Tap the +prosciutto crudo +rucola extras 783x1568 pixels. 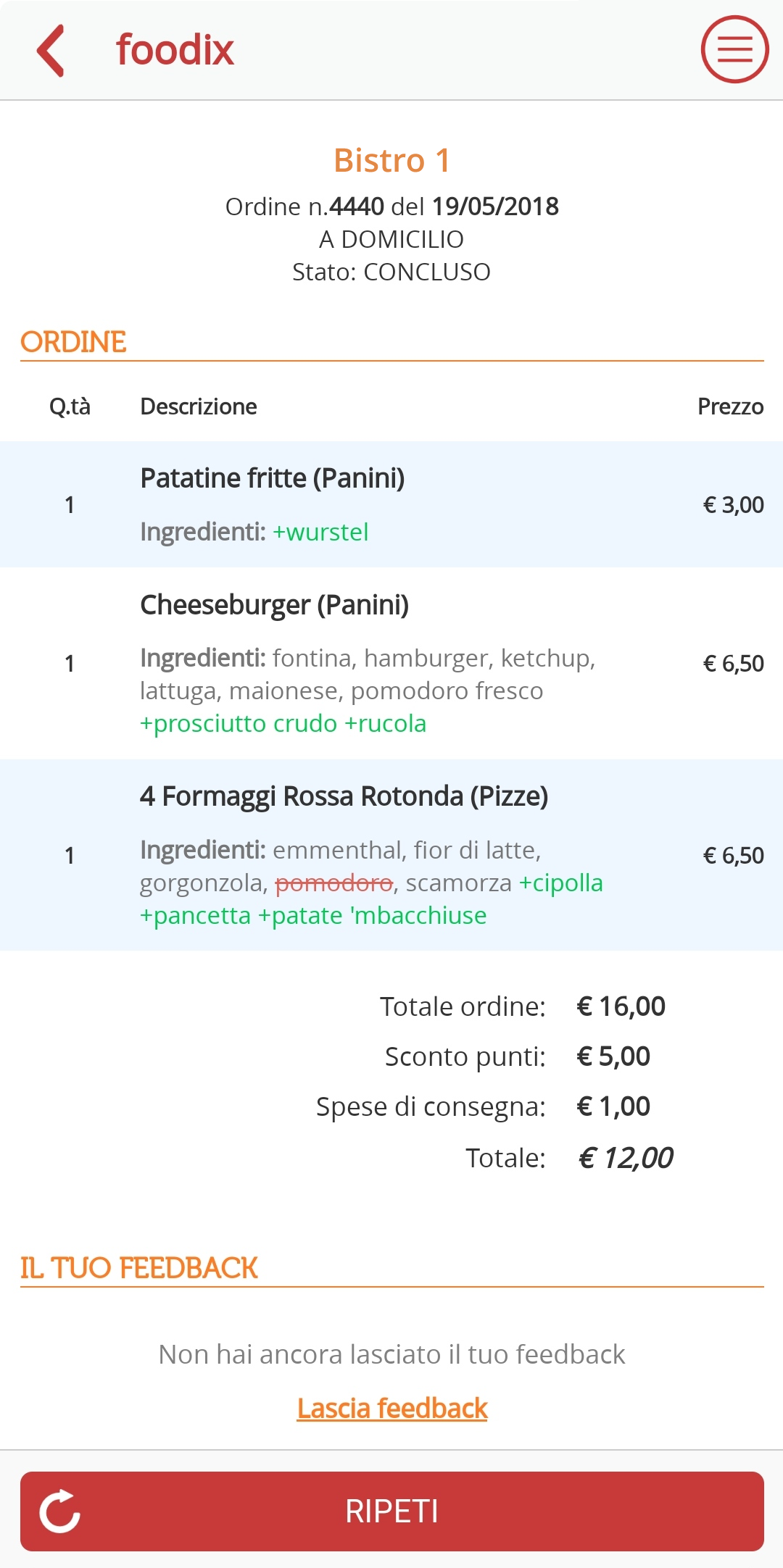coord(283,723)
